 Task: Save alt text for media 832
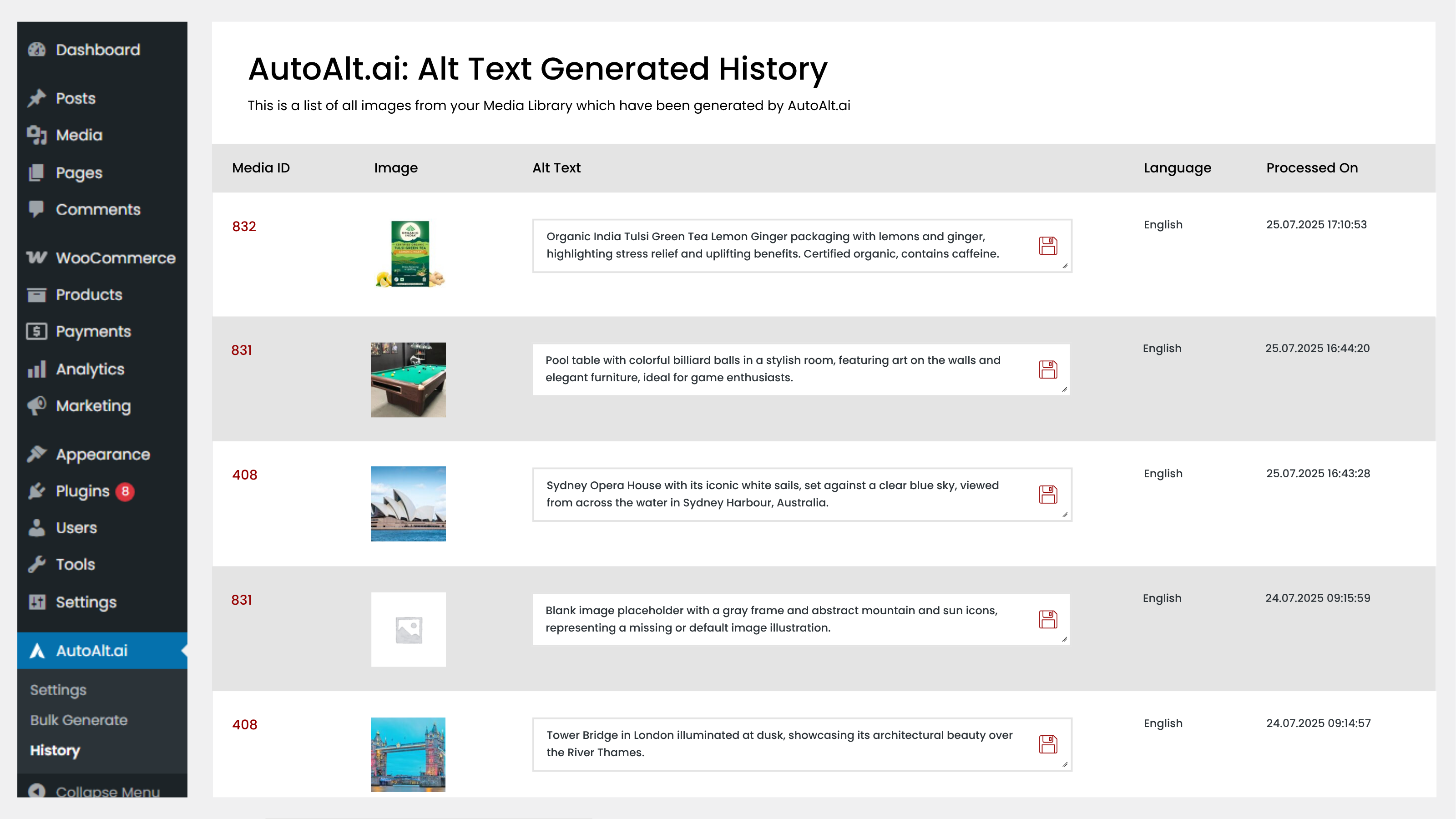click(1047, 245)
